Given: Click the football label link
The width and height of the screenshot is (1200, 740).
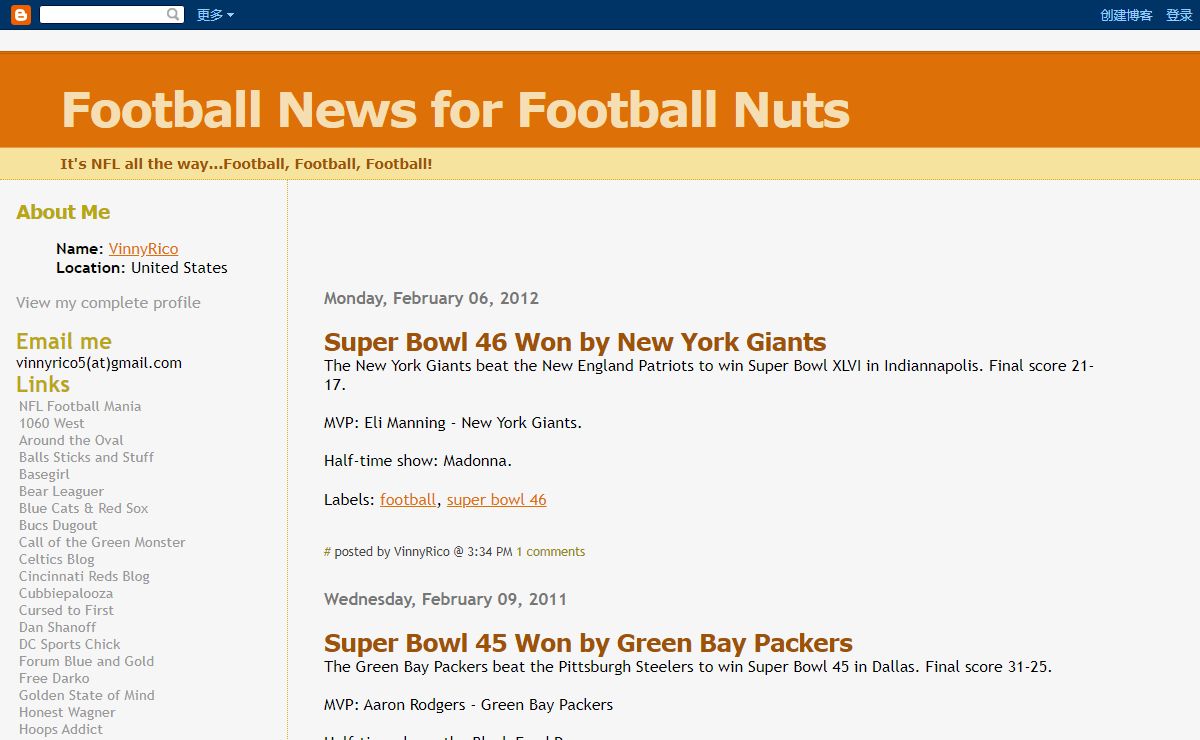Looking at the screenshot, I should [408, 500].
